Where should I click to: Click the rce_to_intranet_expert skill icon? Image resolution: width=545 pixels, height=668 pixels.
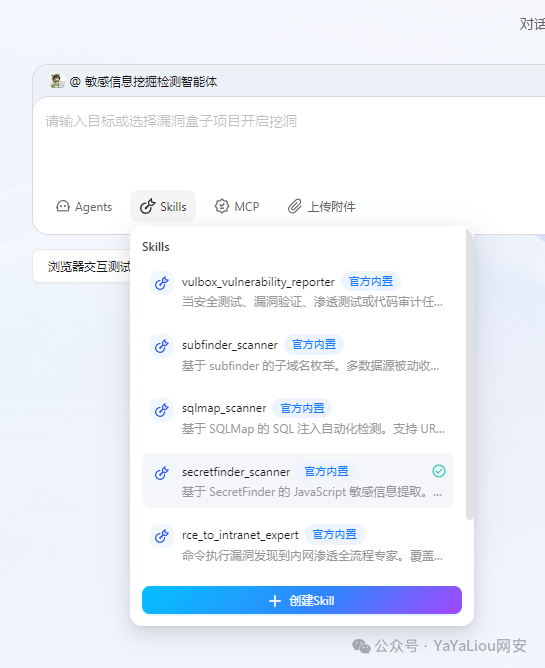click(161, 536)
